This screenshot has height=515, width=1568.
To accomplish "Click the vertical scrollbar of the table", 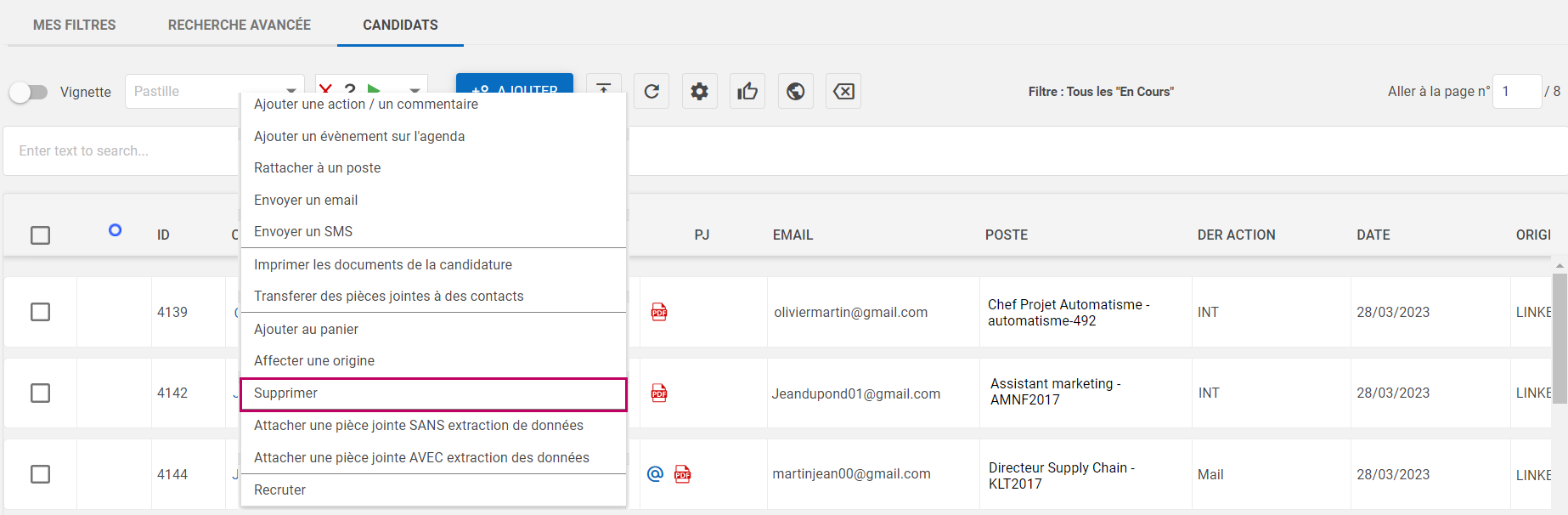I will click(1559, 340).
